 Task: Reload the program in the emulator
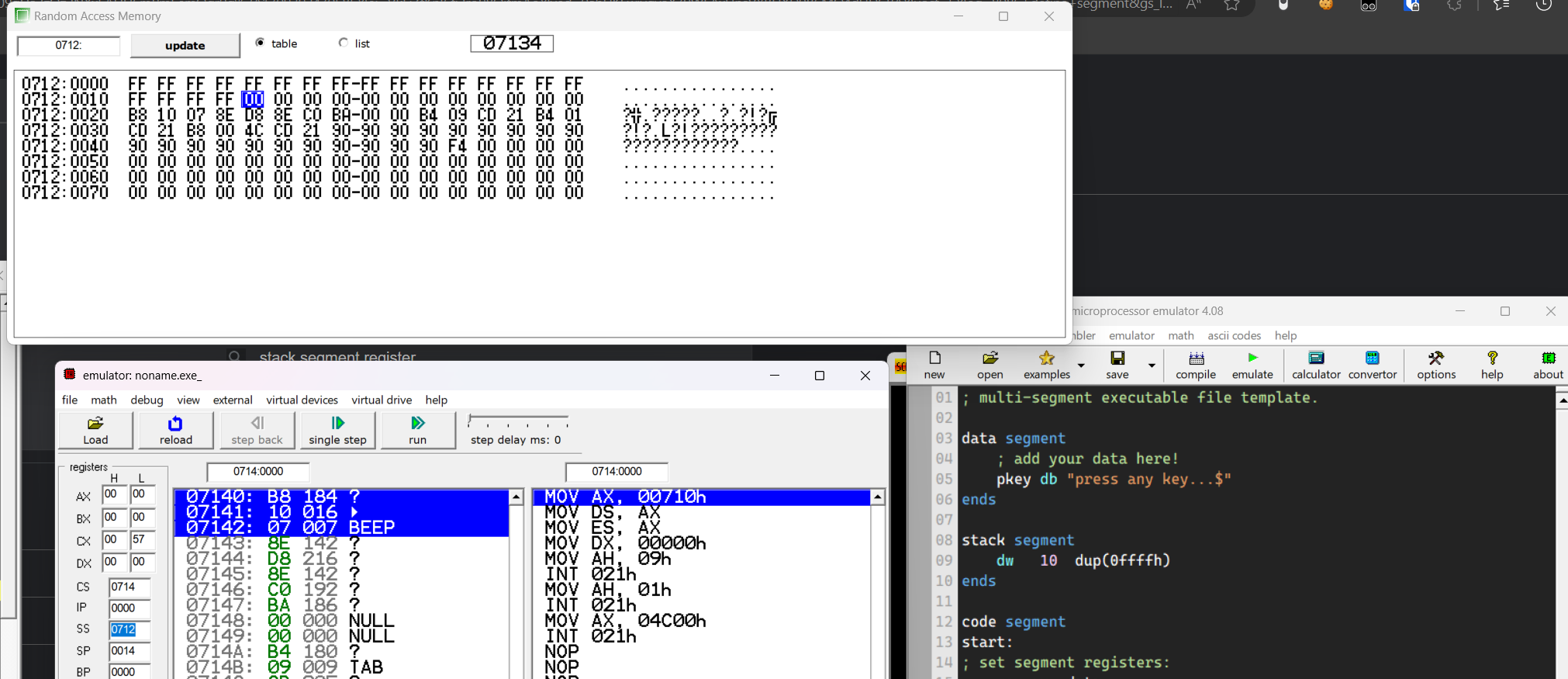176,430
